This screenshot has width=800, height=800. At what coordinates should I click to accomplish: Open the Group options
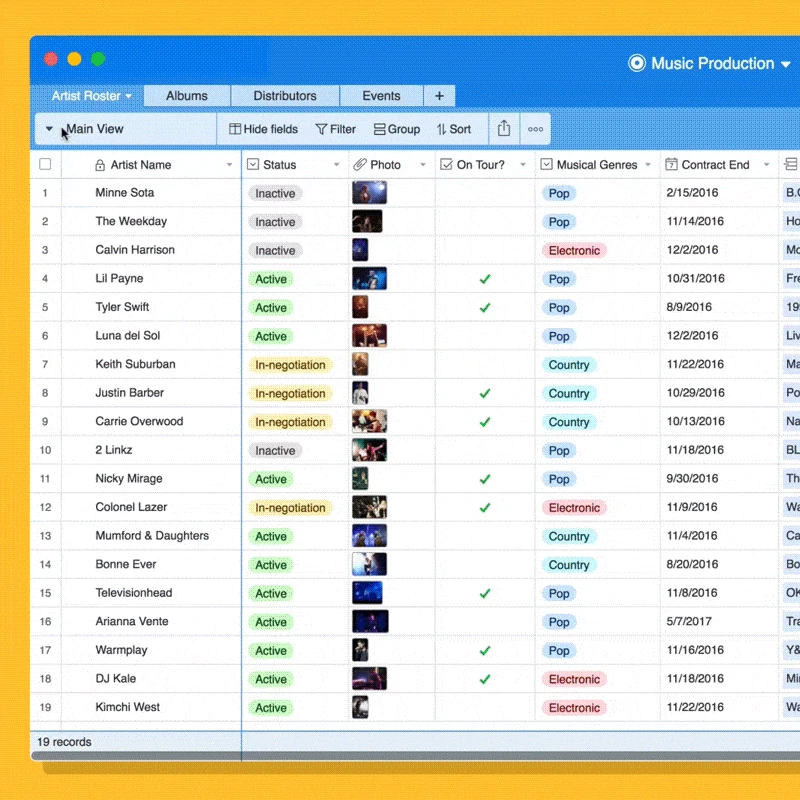397,129
